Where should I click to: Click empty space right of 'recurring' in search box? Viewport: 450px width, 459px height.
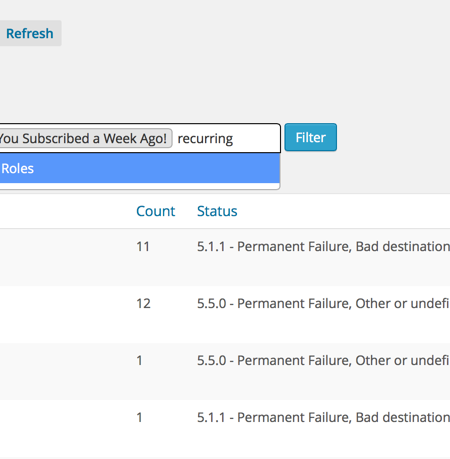(x=256, y=138)
